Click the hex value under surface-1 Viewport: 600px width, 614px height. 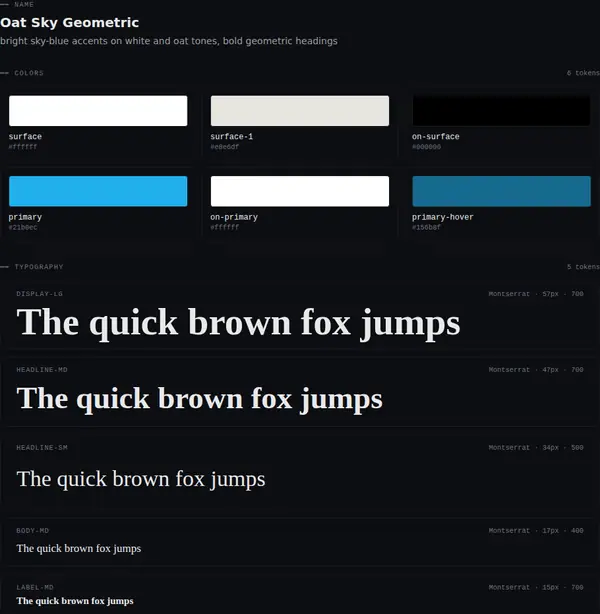click(225, 147)
